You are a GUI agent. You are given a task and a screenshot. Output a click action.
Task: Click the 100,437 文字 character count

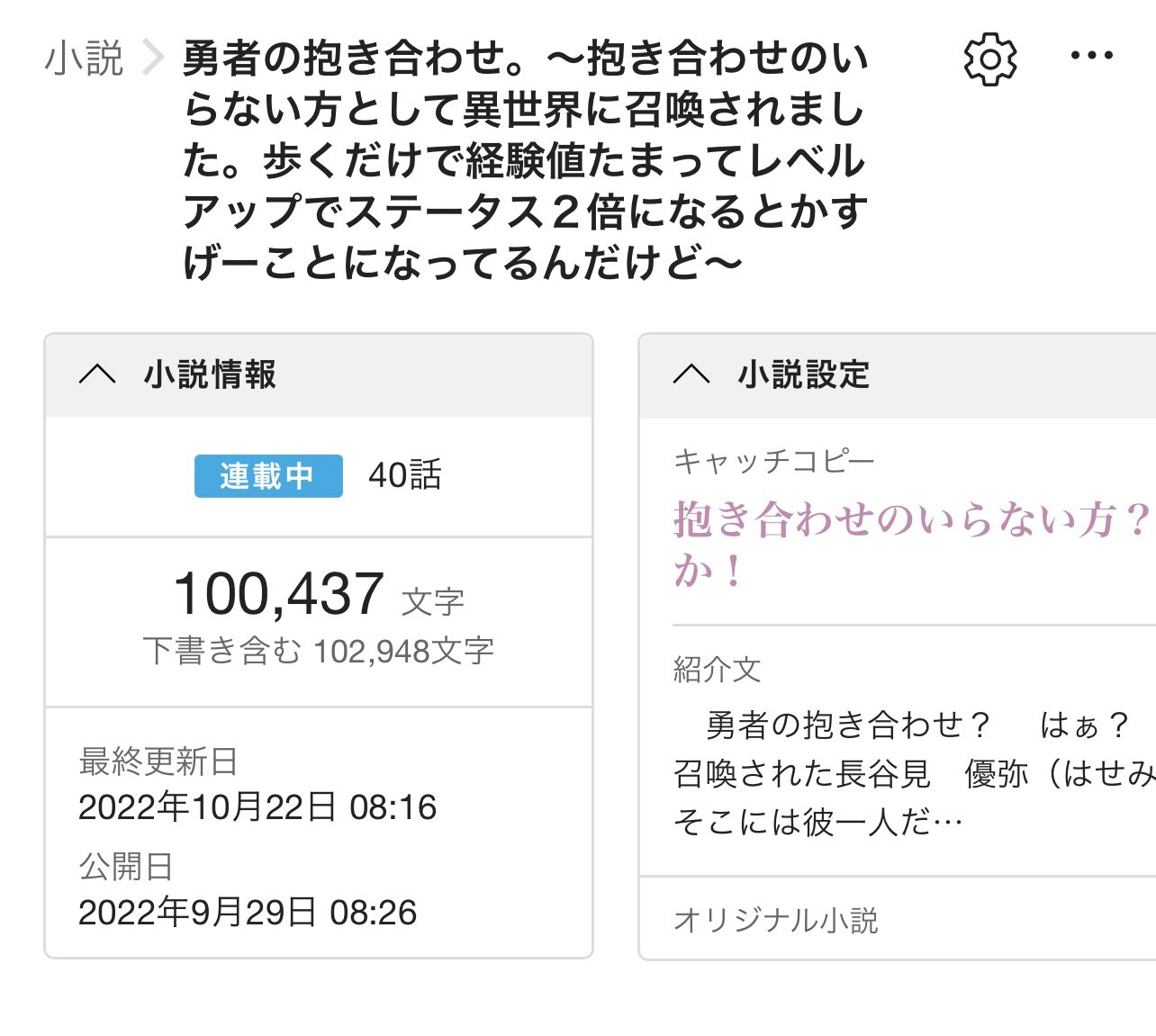(x=318, y=595)
